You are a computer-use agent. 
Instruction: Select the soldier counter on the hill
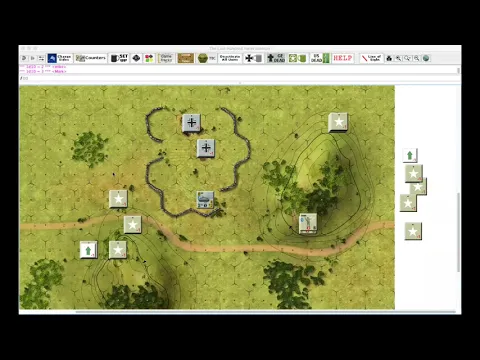(308, 223)
